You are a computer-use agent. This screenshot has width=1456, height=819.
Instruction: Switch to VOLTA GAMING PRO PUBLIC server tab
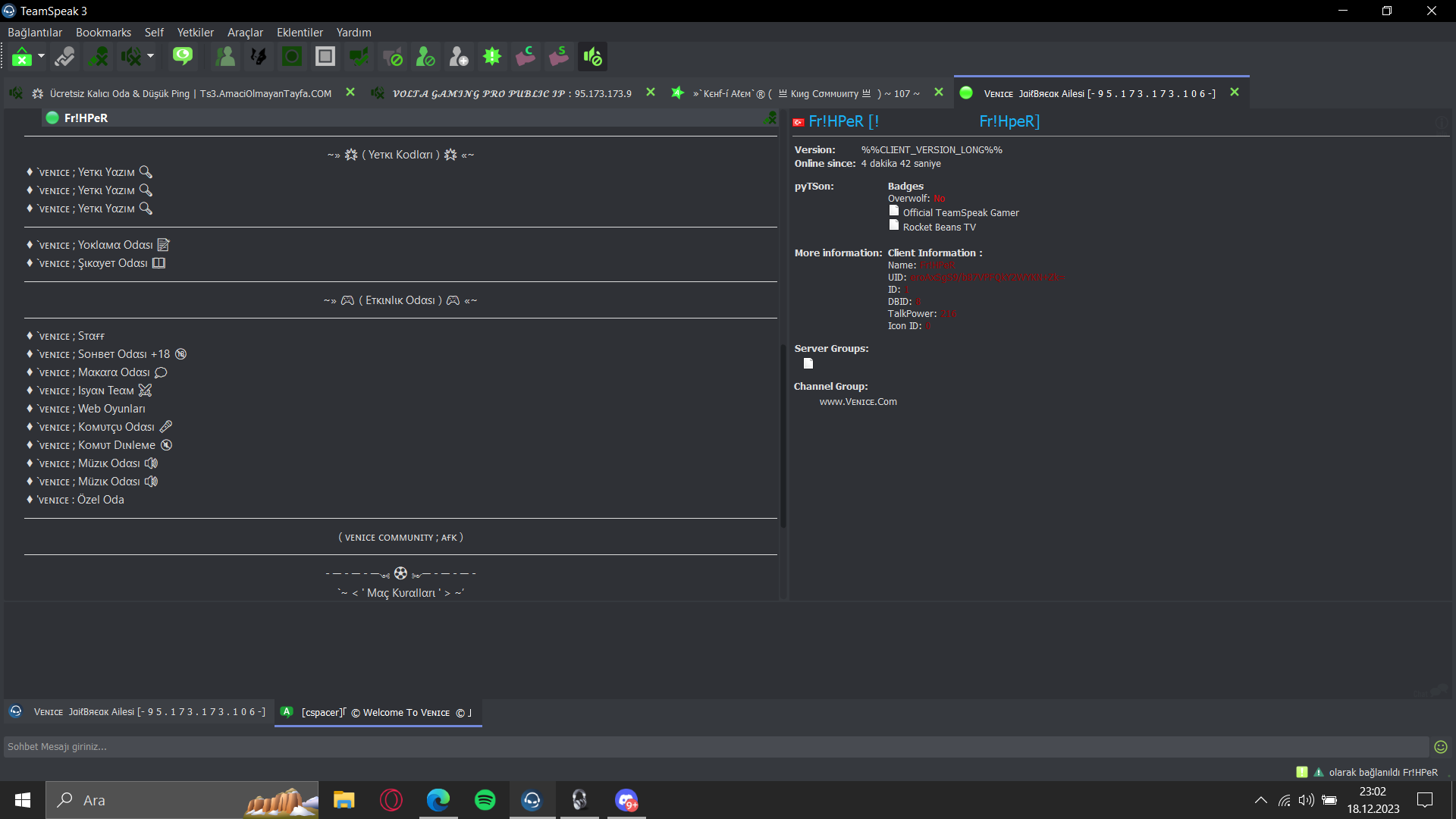click(x=512, y=93)
